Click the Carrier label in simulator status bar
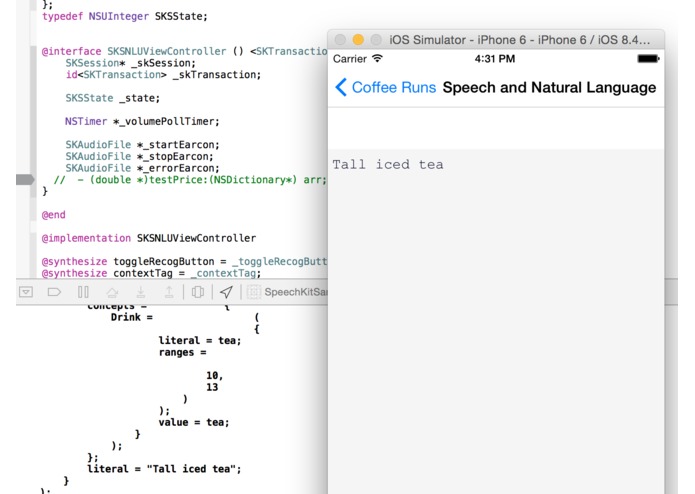Screen dimensions: 695x494 click(x=350, y=58)
